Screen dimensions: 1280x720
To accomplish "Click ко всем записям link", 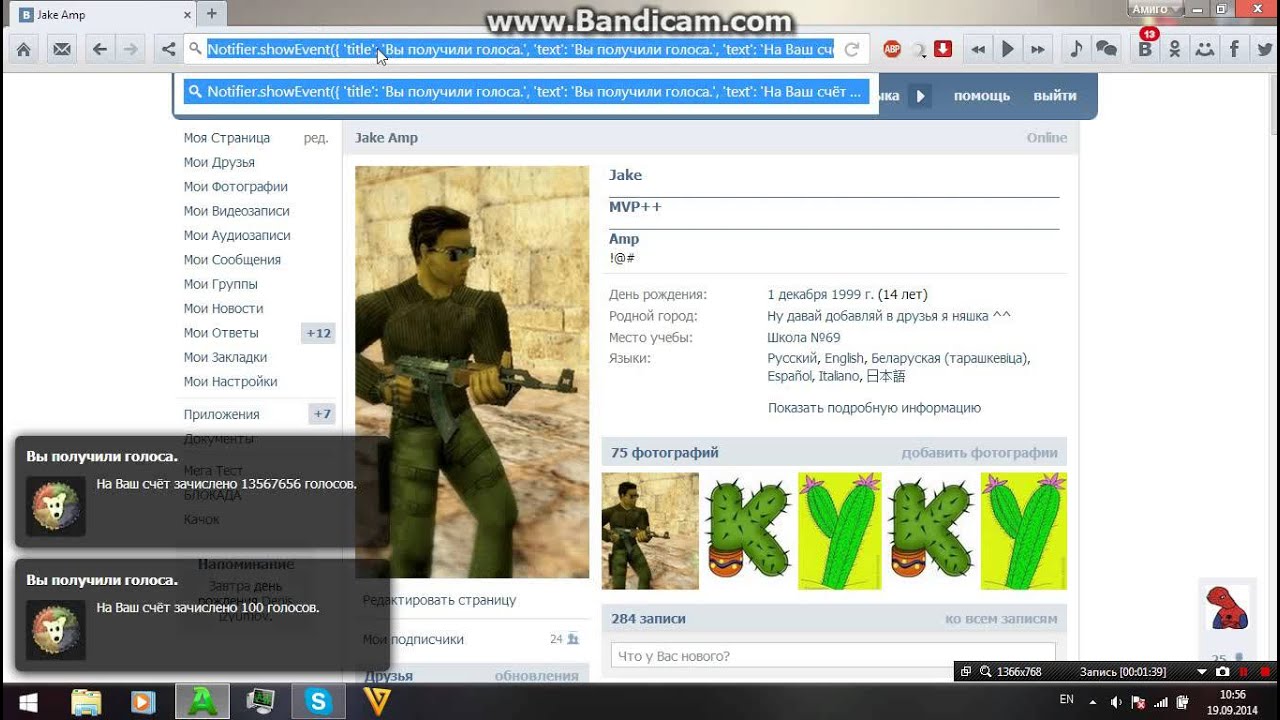I will (x=1001, y=619).
